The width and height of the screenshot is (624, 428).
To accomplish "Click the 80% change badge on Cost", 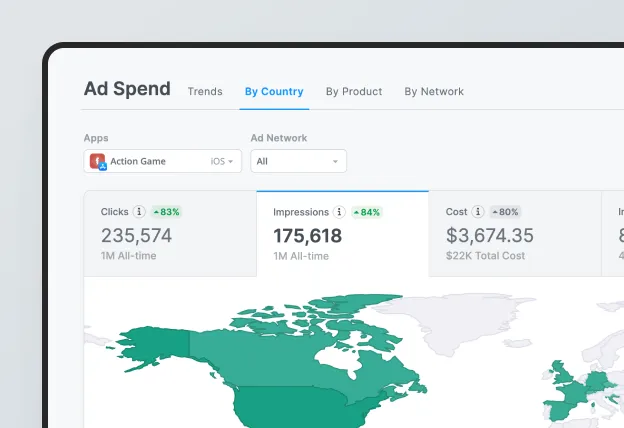I will point(505,212).
